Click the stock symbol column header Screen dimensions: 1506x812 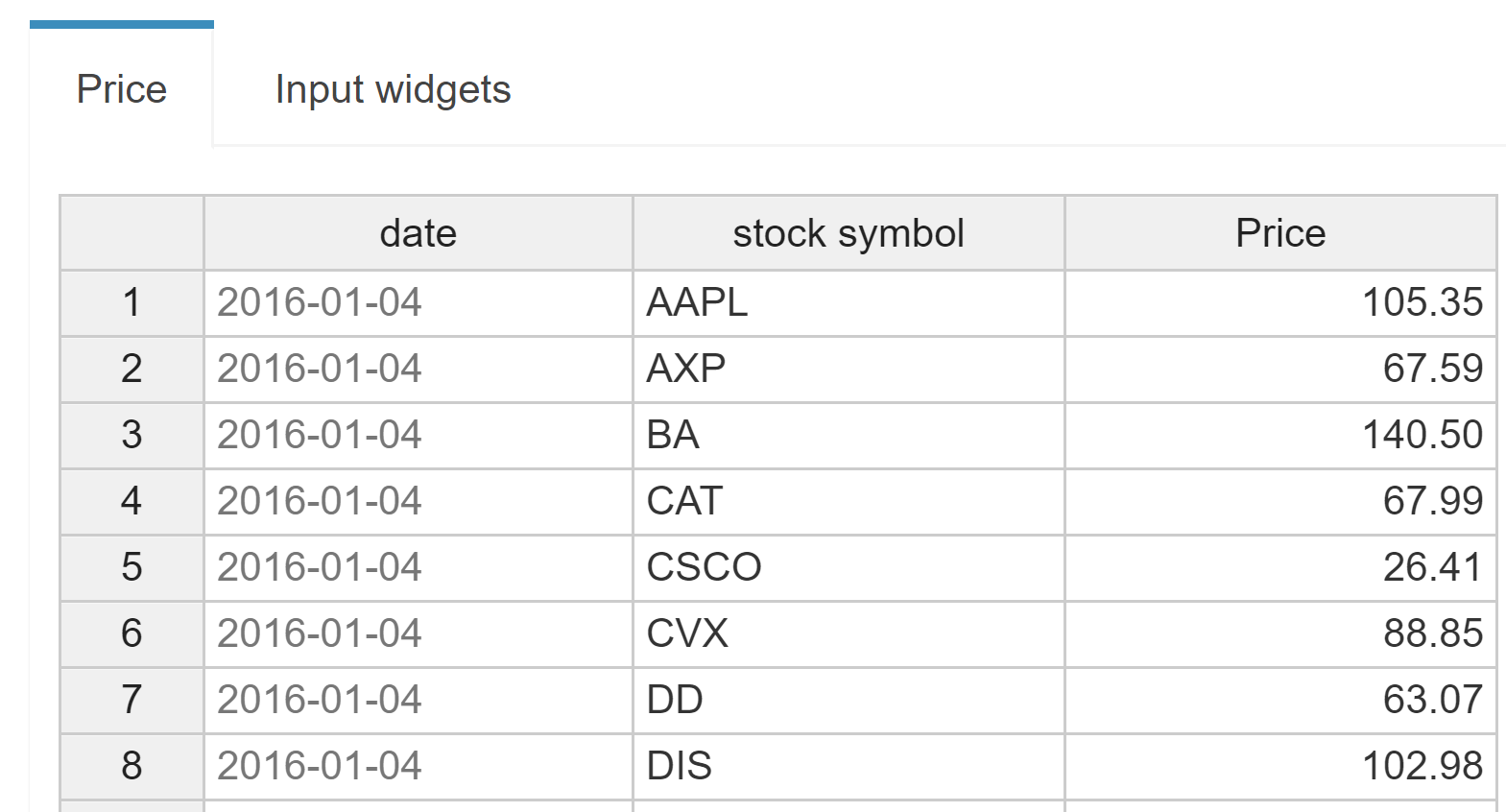(849, 233)
